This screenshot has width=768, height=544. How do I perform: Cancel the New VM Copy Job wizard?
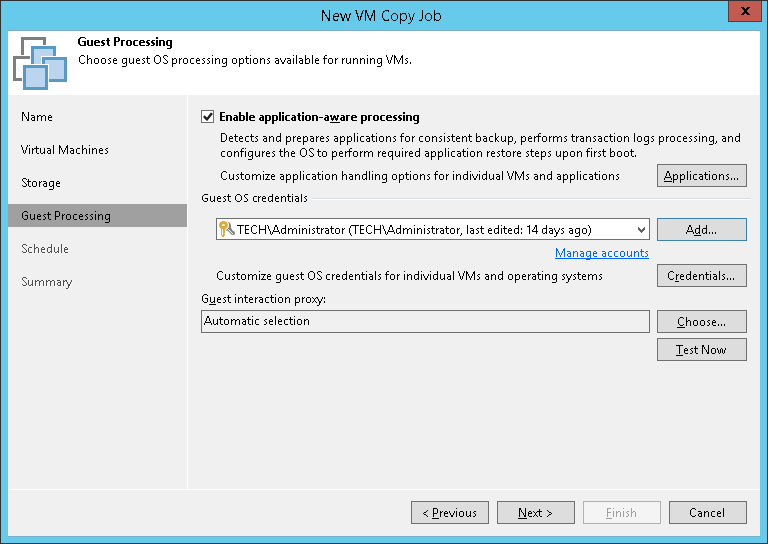pyautogui.click(x=707, y=513)
